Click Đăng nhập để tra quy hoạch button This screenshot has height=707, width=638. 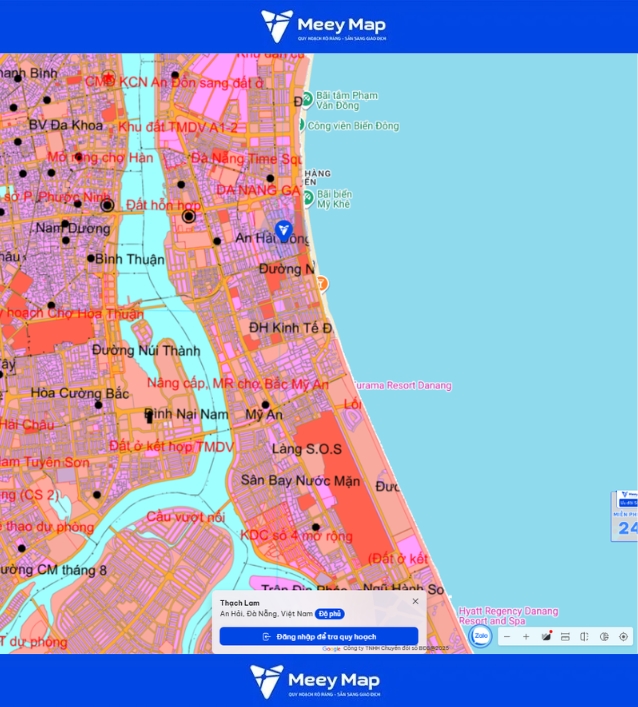[x=319, y=636]
